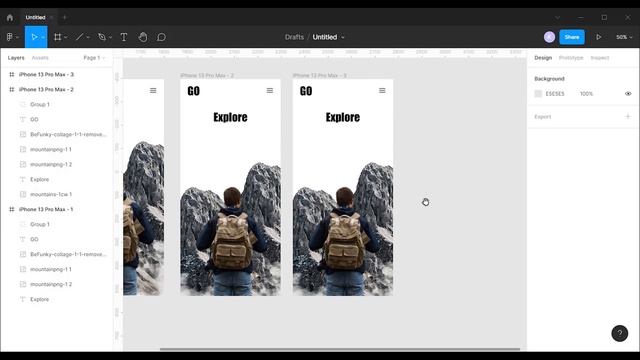Screen dimensions: 640x360
Task: Click the frame icon of iPhone 13 Pro Max - 3
Action: [11, 74]
